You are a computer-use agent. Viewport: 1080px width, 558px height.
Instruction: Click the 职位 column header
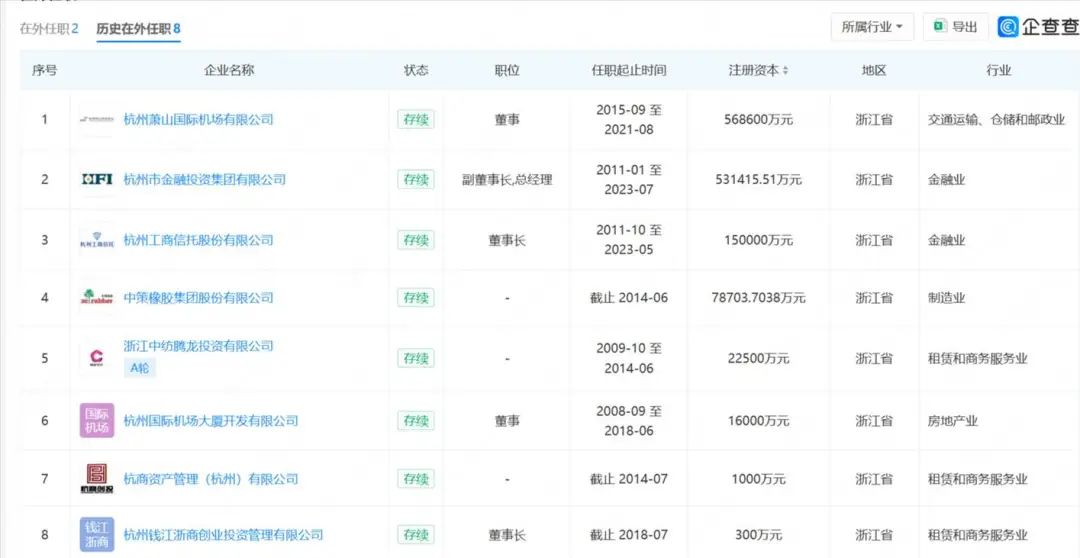tap(507, 70)
